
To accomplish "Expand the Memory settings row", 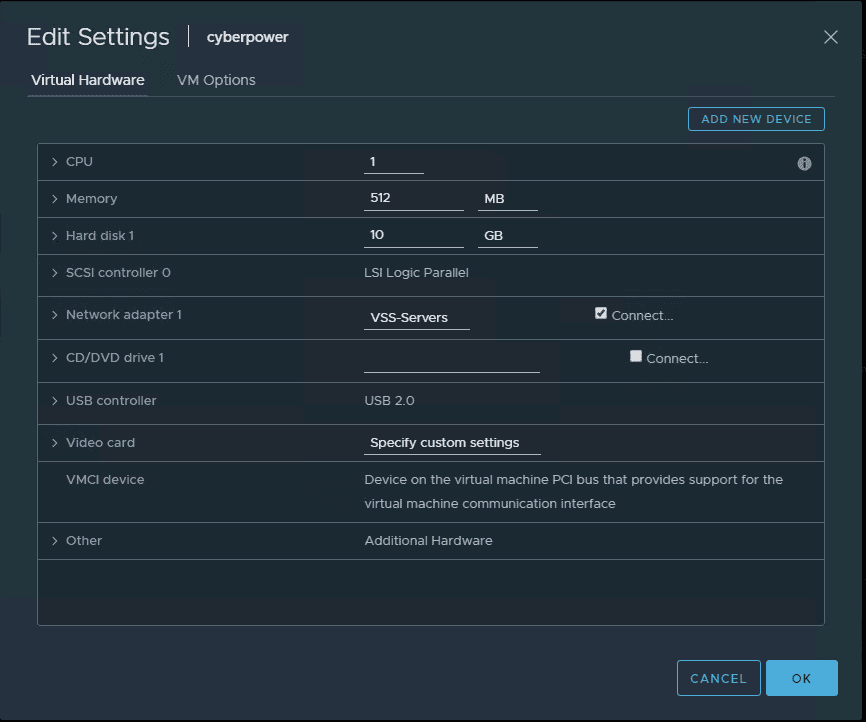I will [55, 199].
